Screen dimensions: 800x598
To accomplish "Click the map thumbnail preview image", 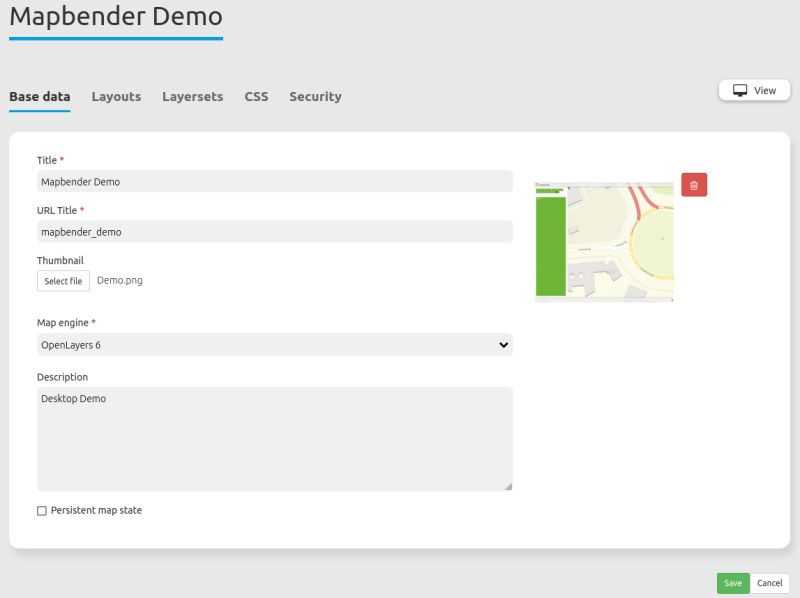I will [x=603, y=240].
